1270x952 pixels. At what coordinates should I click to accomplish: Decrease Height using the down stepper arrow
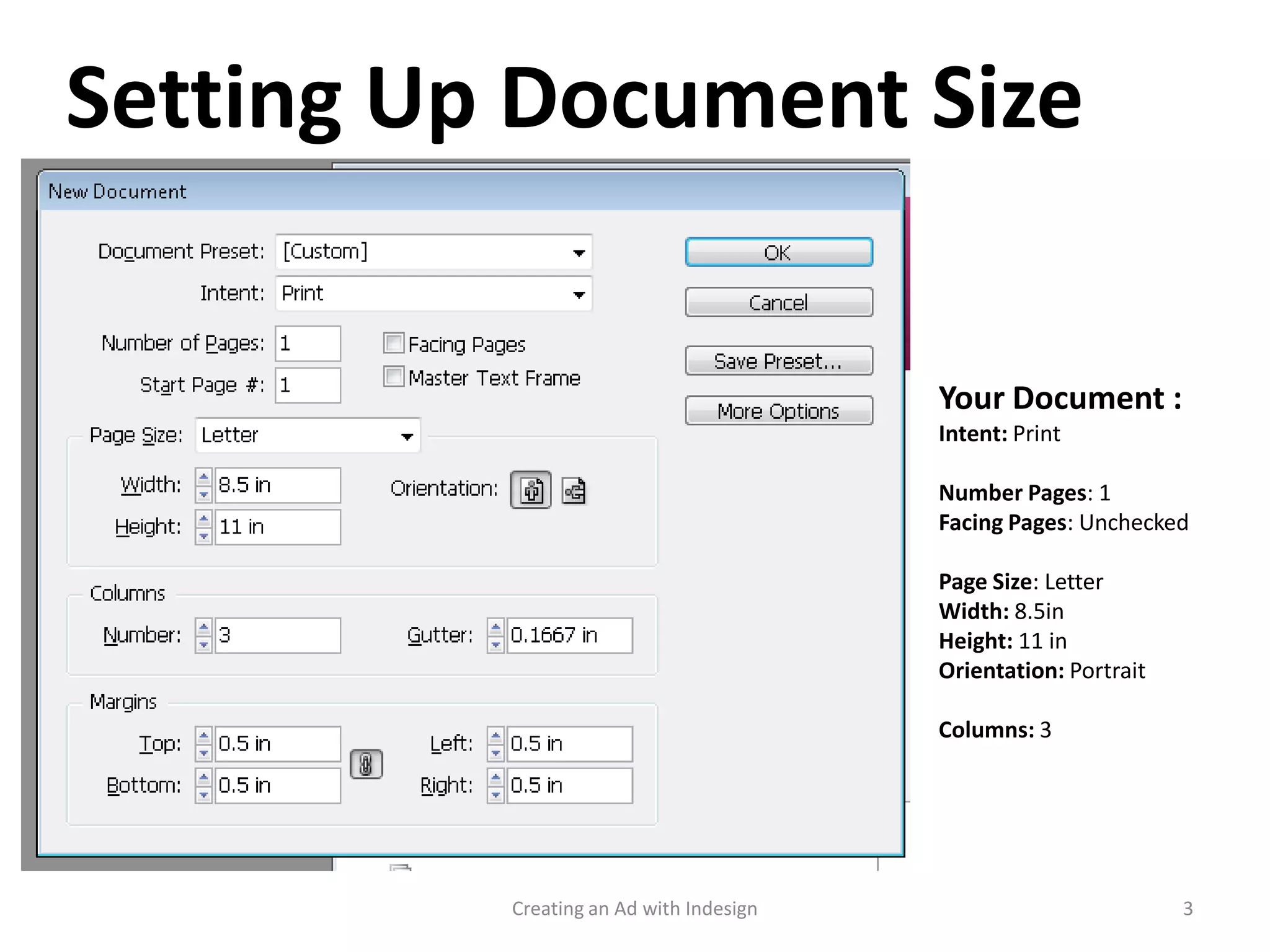pyautogui.click(x=203, y=535)
